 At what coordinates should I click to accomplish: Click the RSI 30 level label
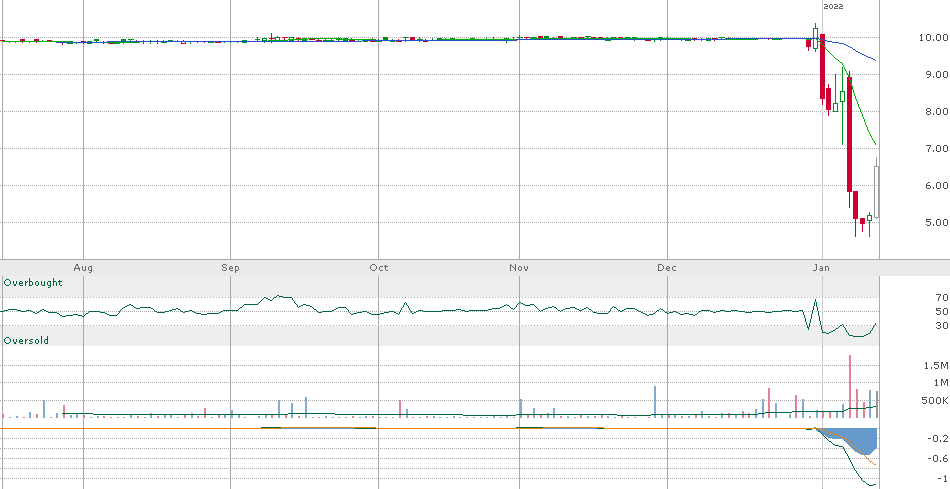tap(942, 325)
